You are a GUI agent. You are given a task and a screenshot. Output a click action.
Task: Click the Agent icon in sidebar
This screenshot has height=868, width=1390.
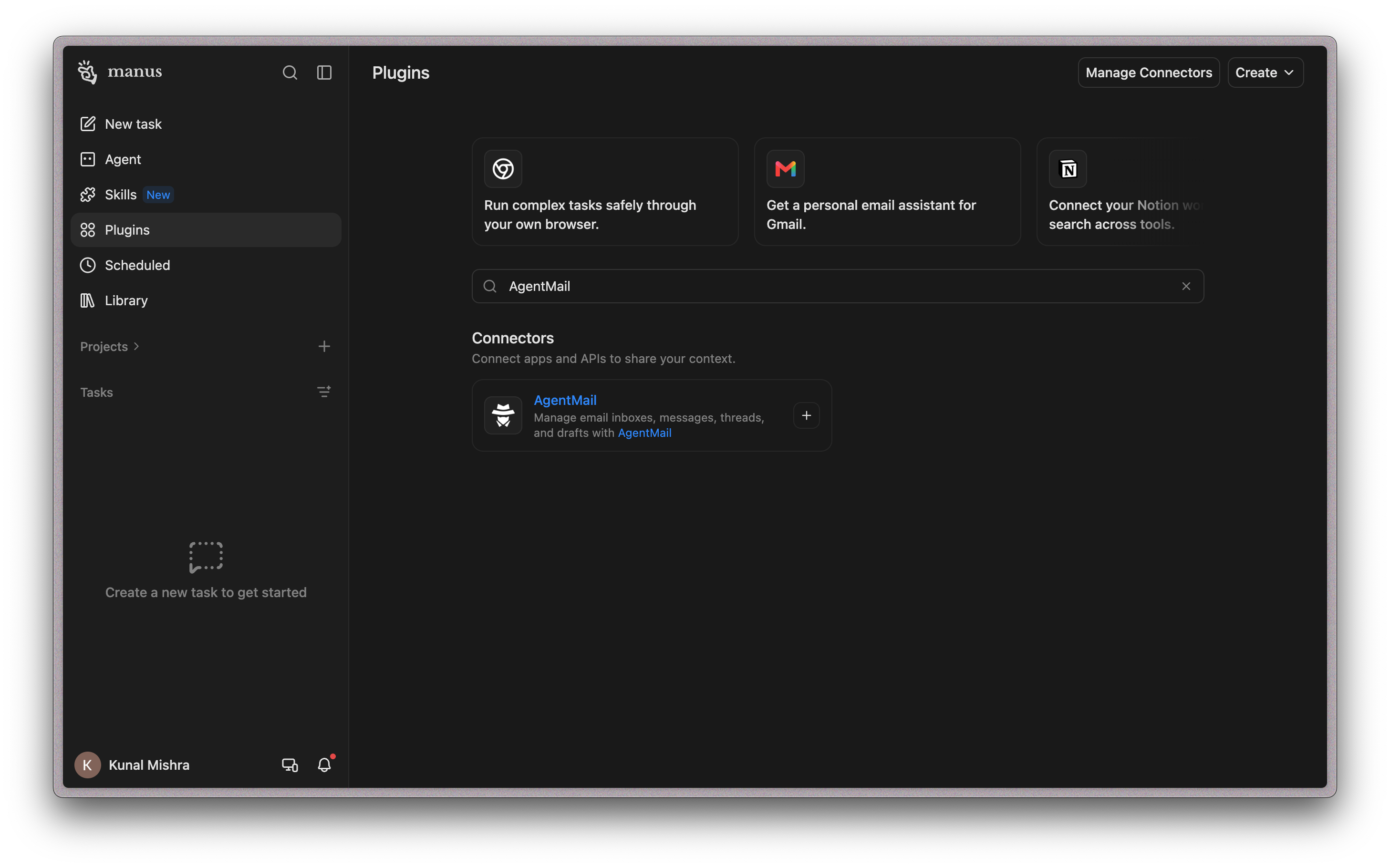[87, 160]
